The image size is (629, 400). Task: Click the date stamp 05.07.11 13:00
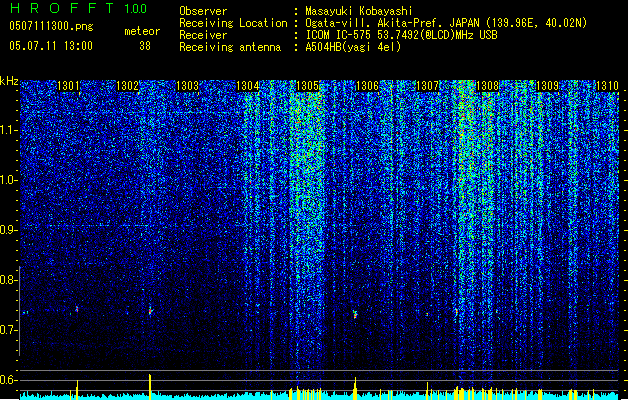pos(51,46)
